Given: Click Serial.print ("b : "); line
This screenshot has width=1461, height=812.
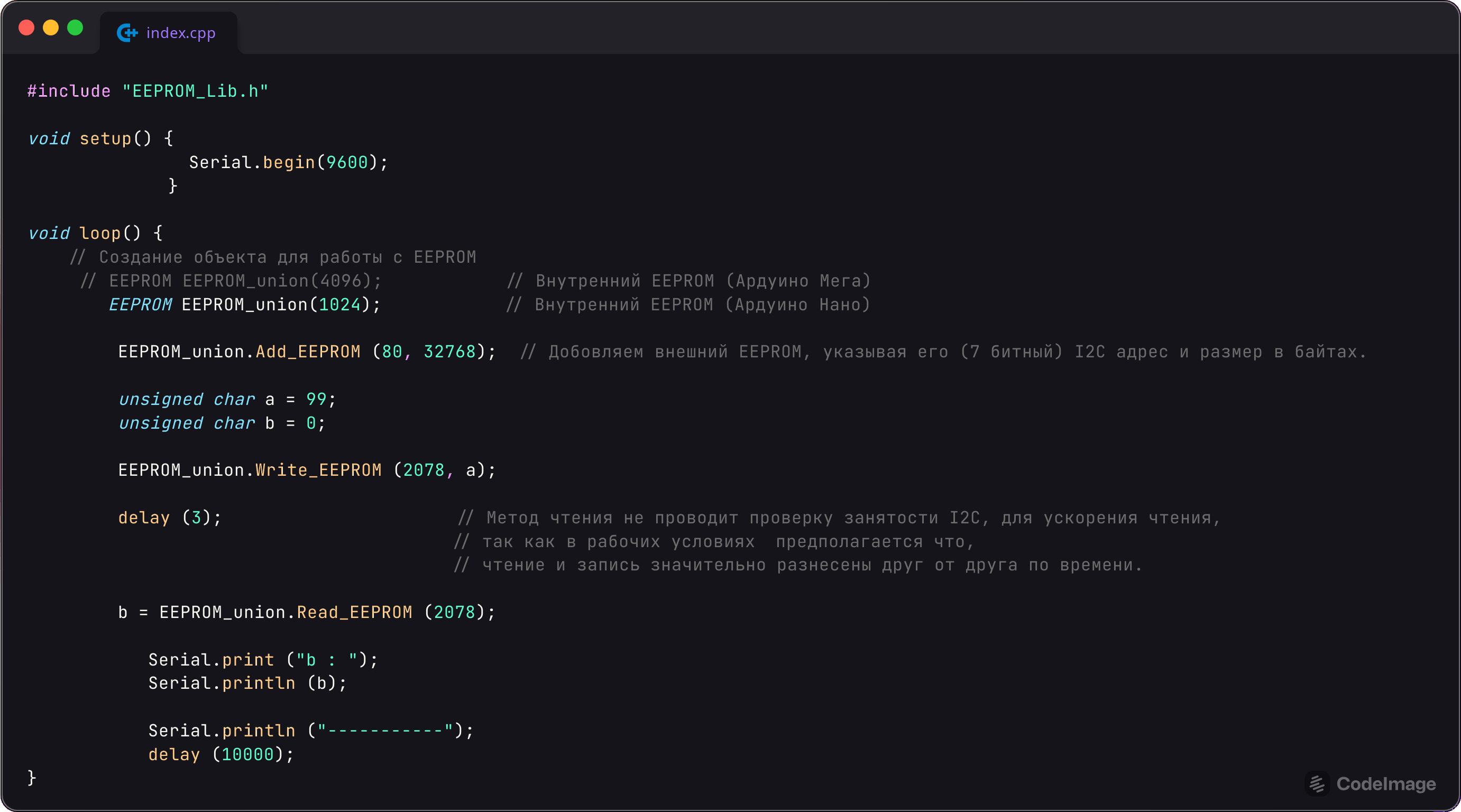Looking at the screenshot, I should pos(263,660).
